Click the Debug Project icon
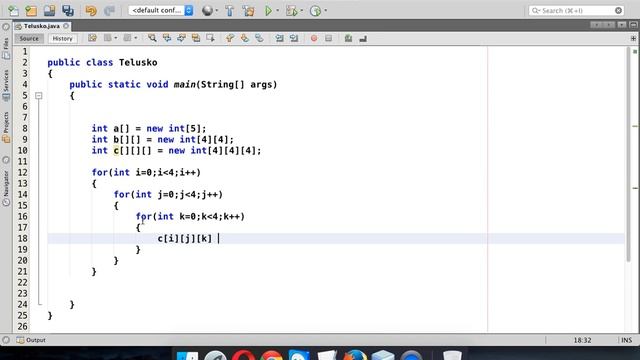Viewport: 640px width, 360px height. [291, 11]
